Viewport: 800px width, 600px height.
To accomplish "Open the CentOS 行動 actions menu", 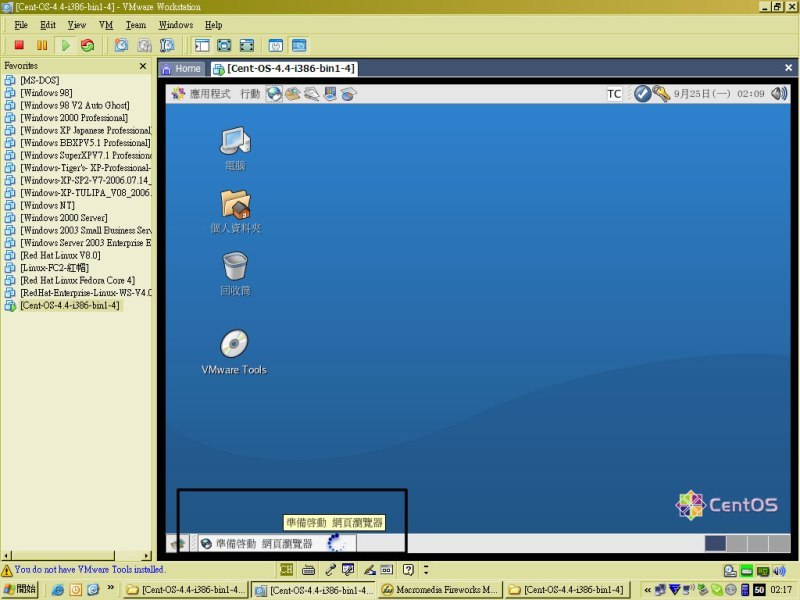I will (x=250, y=94).
